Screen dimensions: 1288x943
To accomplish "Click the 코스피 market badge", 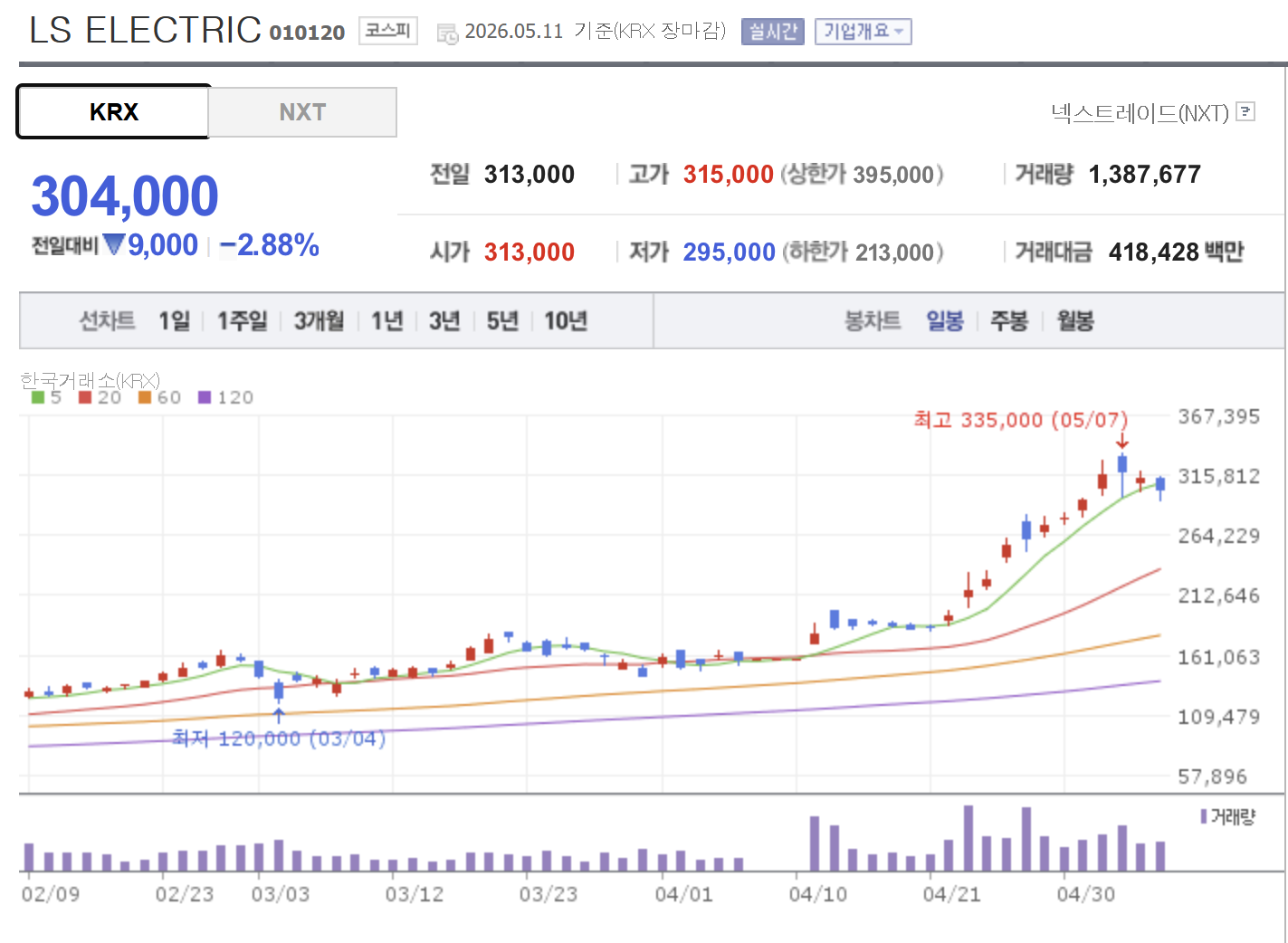I will [x=388, y=31].
